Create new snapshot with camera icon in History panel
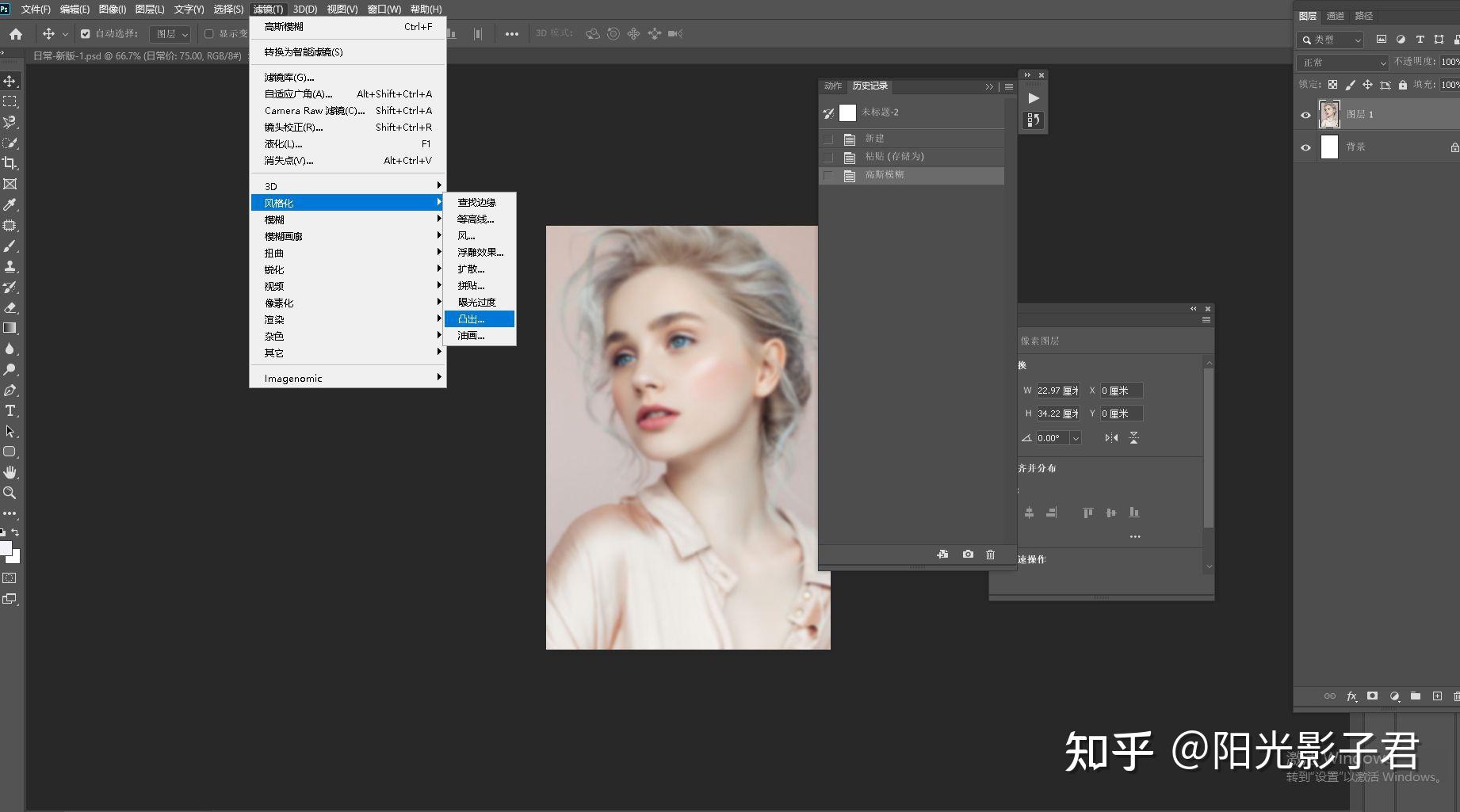The height and width of the screenshot is (812, 1460). 968,555
